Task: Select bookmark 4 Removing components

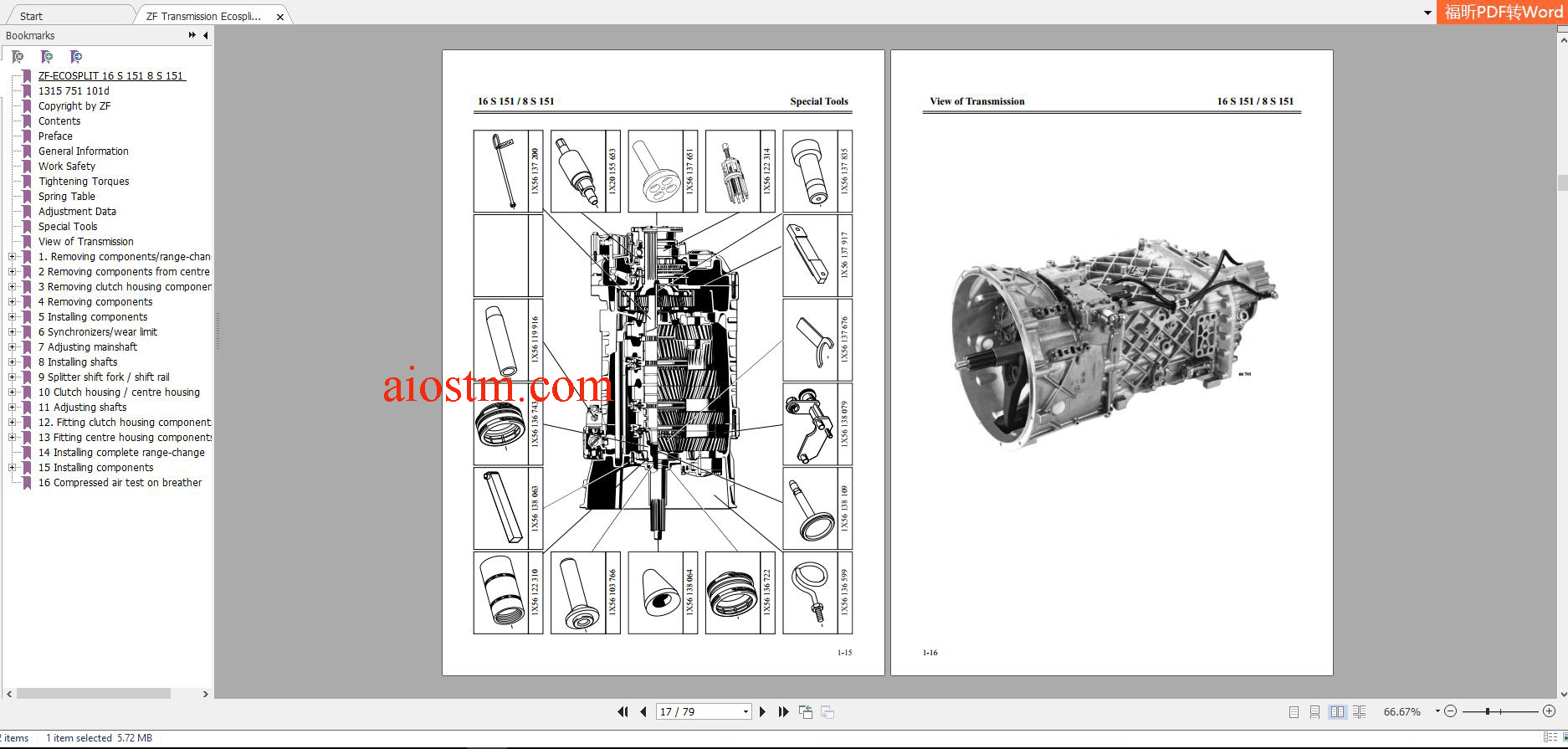Action: coord(95,302)
